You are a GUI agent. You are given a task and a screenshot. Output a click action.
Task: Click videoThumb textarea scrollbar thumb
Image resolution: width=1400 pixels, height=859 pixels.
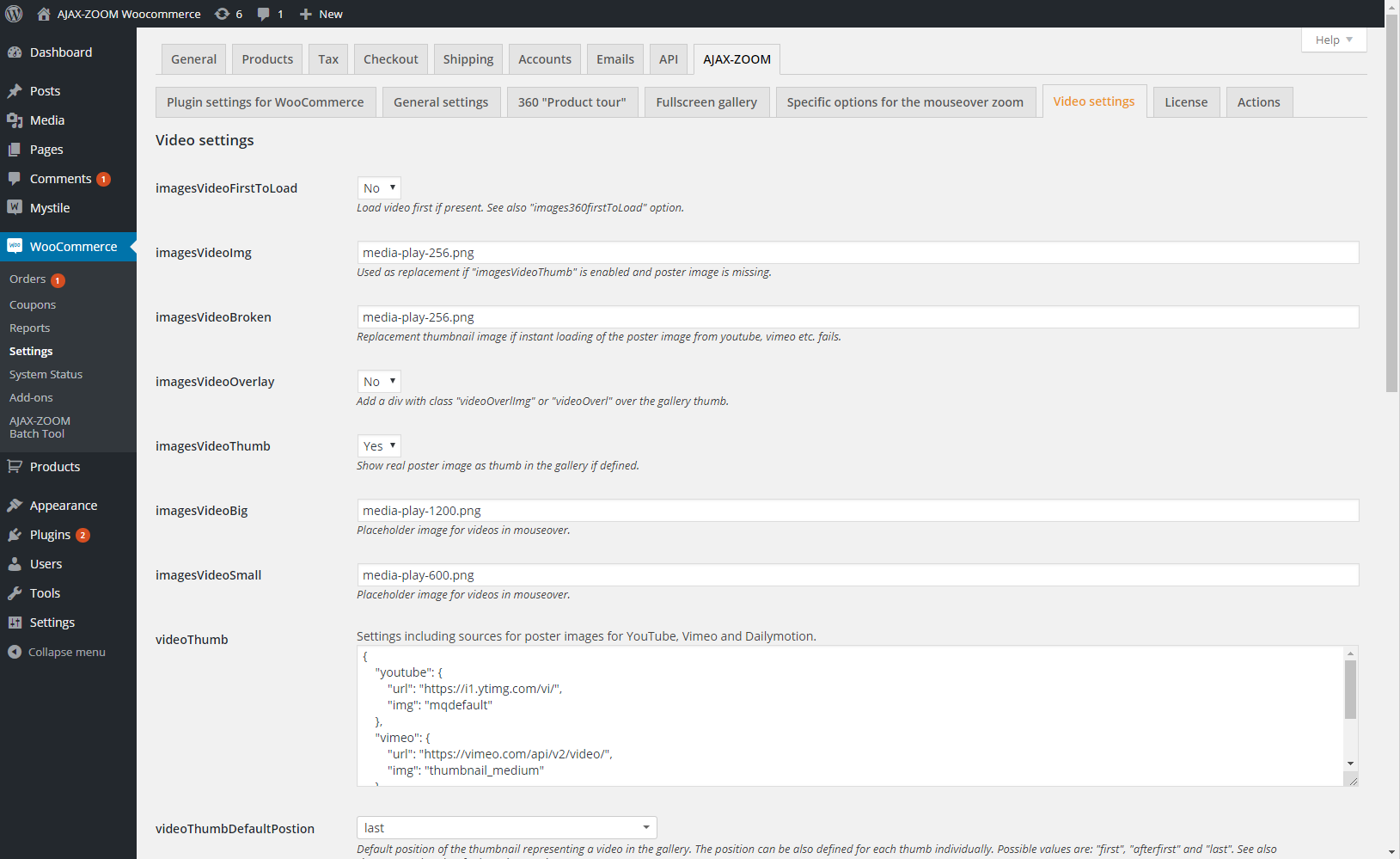tap(1351, 690)
